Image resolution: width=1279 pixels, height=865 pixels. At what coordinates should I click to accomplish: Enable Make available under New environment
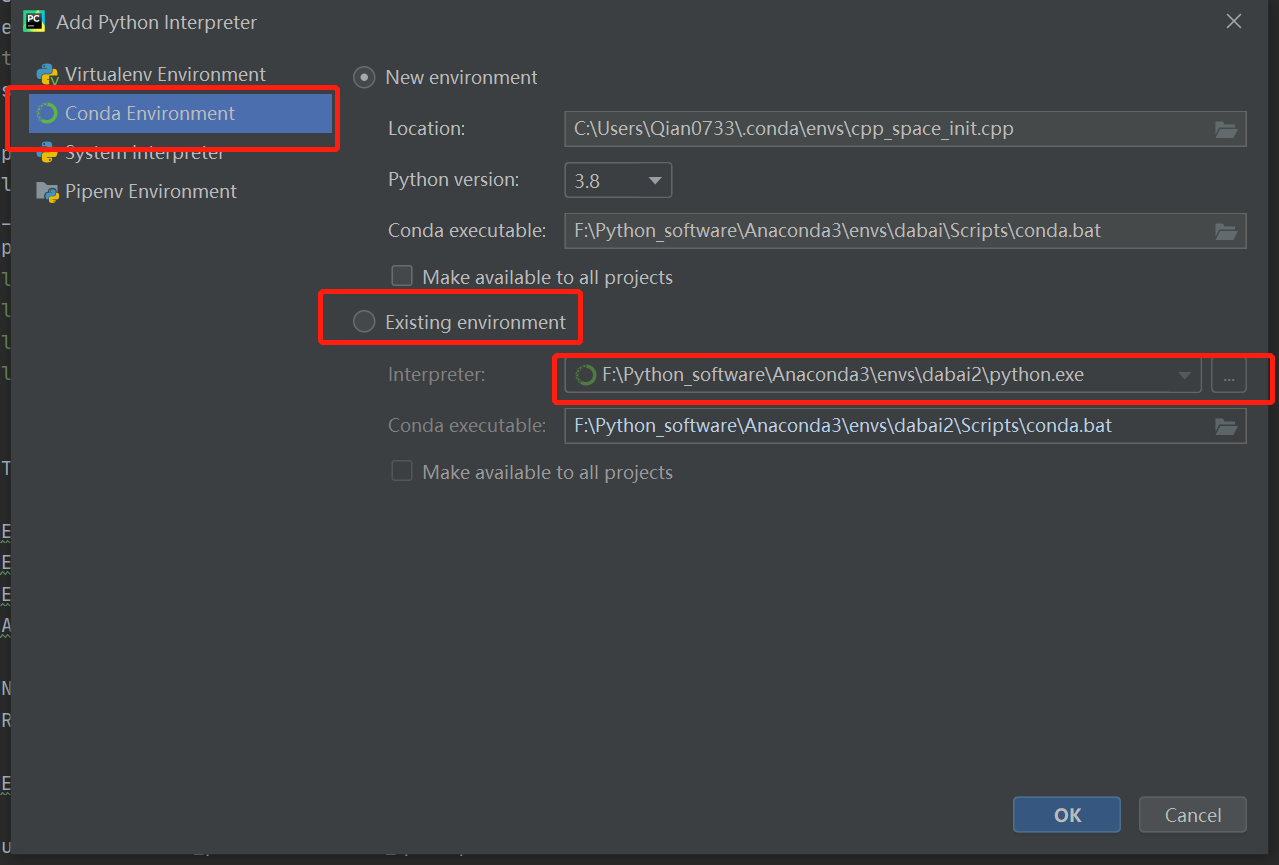[x=402, y=276]
